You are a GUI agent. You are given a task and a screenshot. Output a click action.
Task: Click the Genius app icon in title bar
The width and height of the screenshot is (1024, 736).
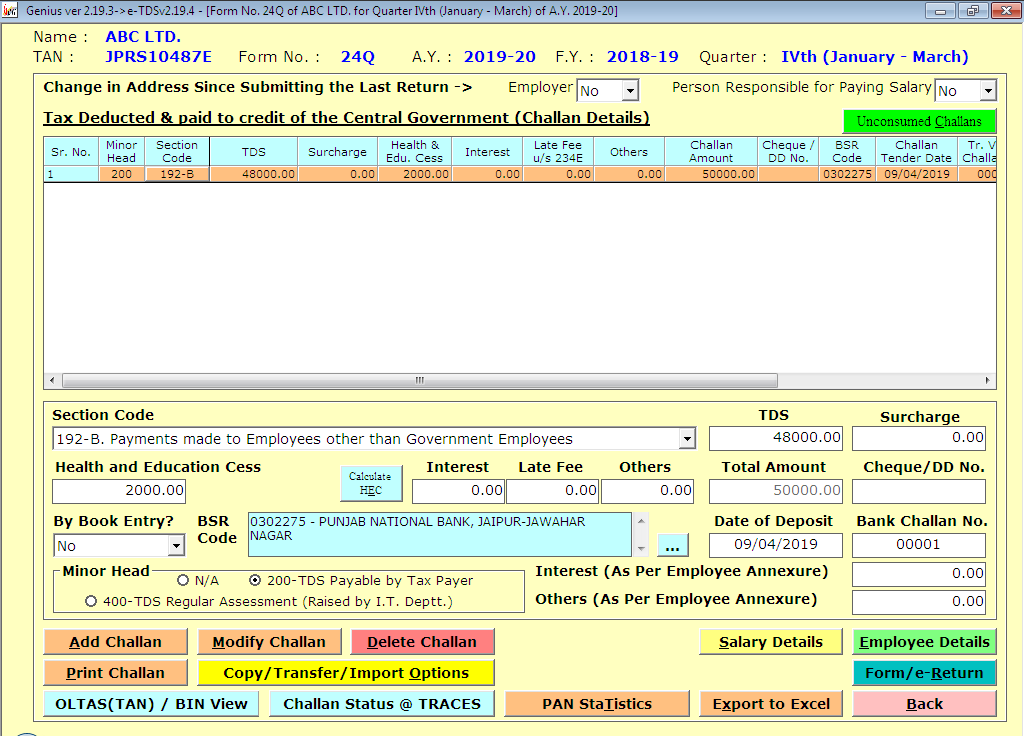[11, 10]
